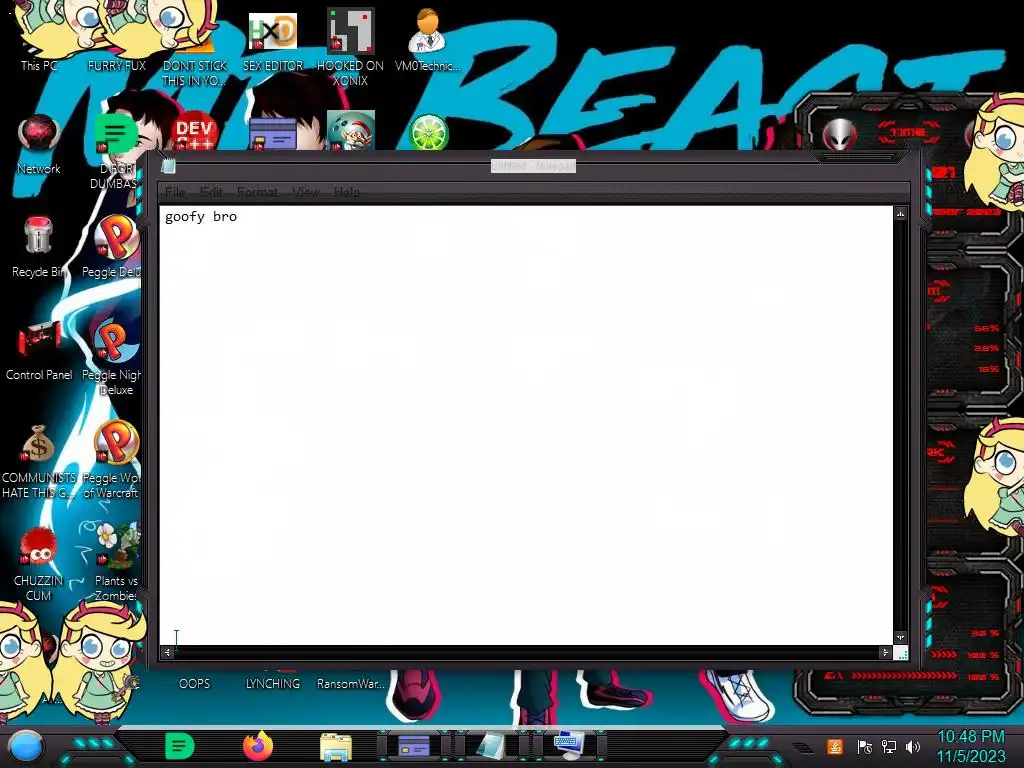Open the volume speaker tray icon
Viewport: 1024px width, 768px height.
click(913, 746)
